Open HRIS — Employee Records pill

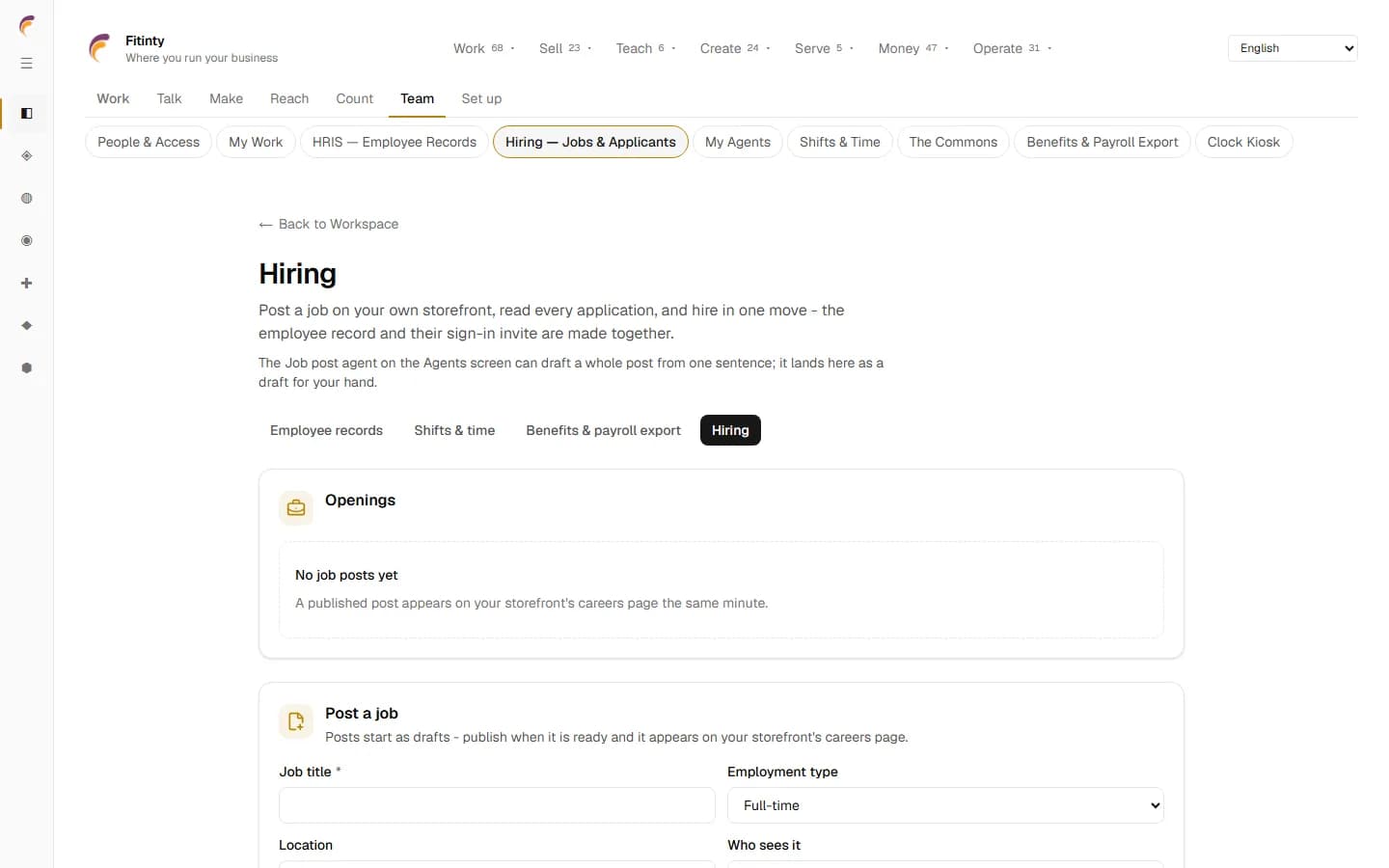click(395, 142)
